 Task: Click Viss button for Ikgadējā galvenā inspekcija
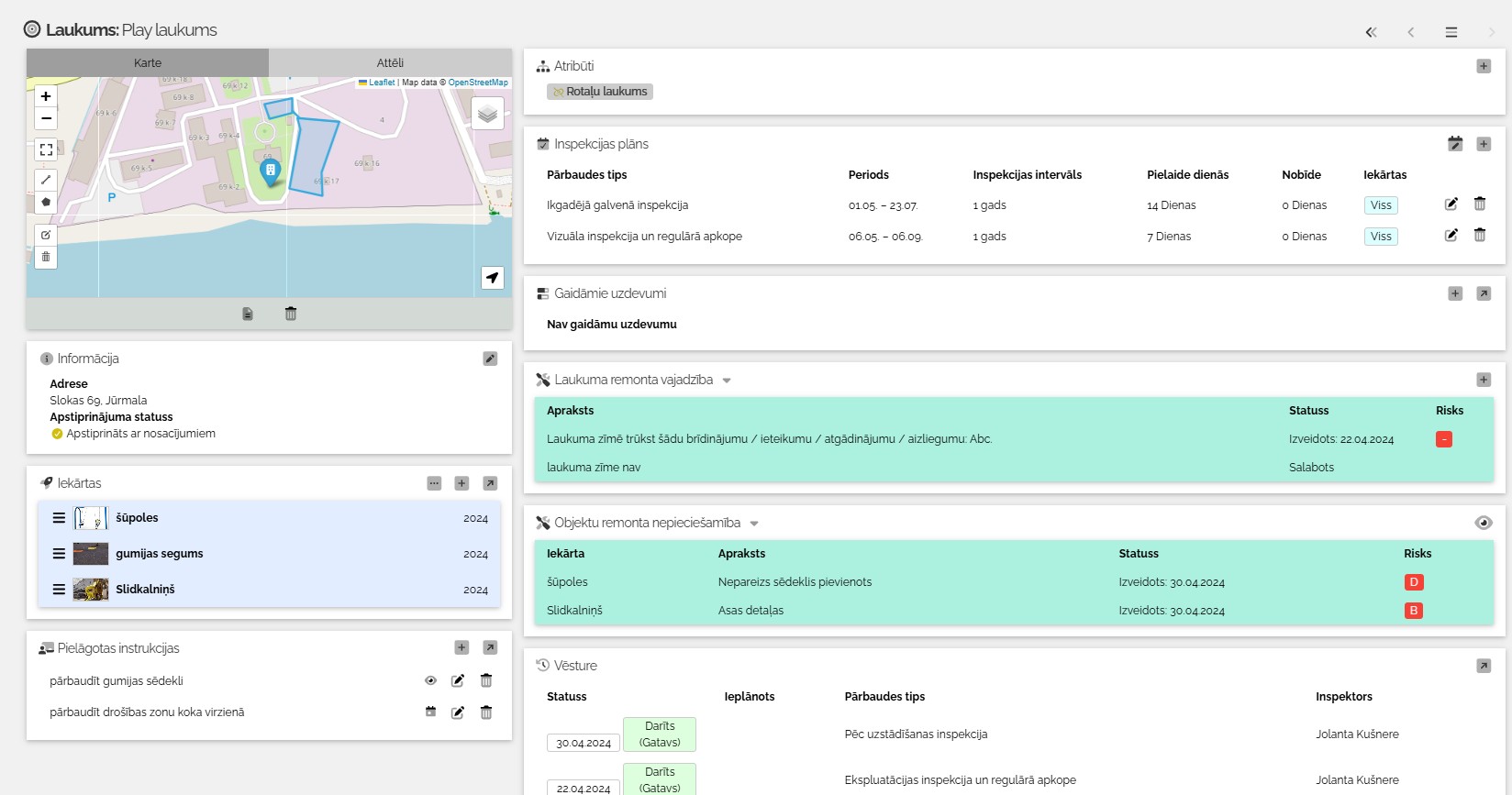[x=1381, y=205]
